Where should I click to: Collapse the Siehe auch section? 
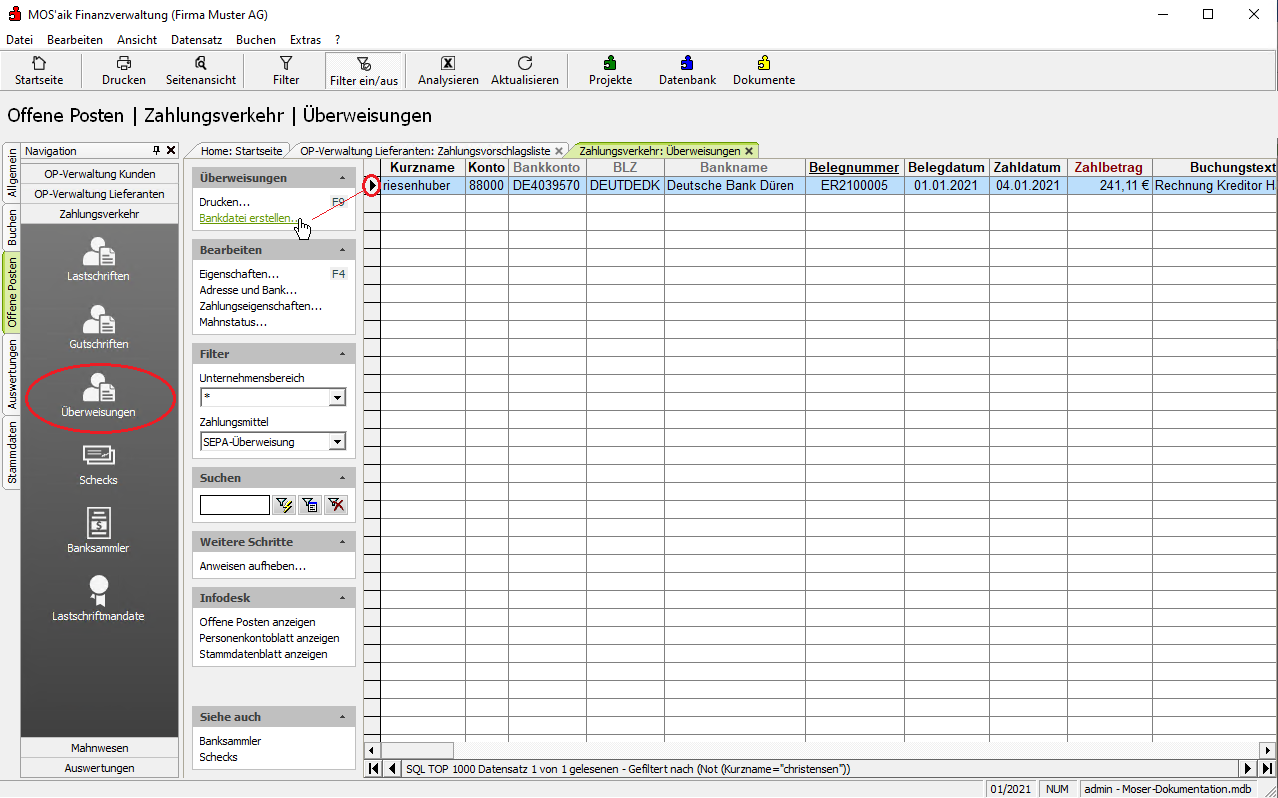343,717
